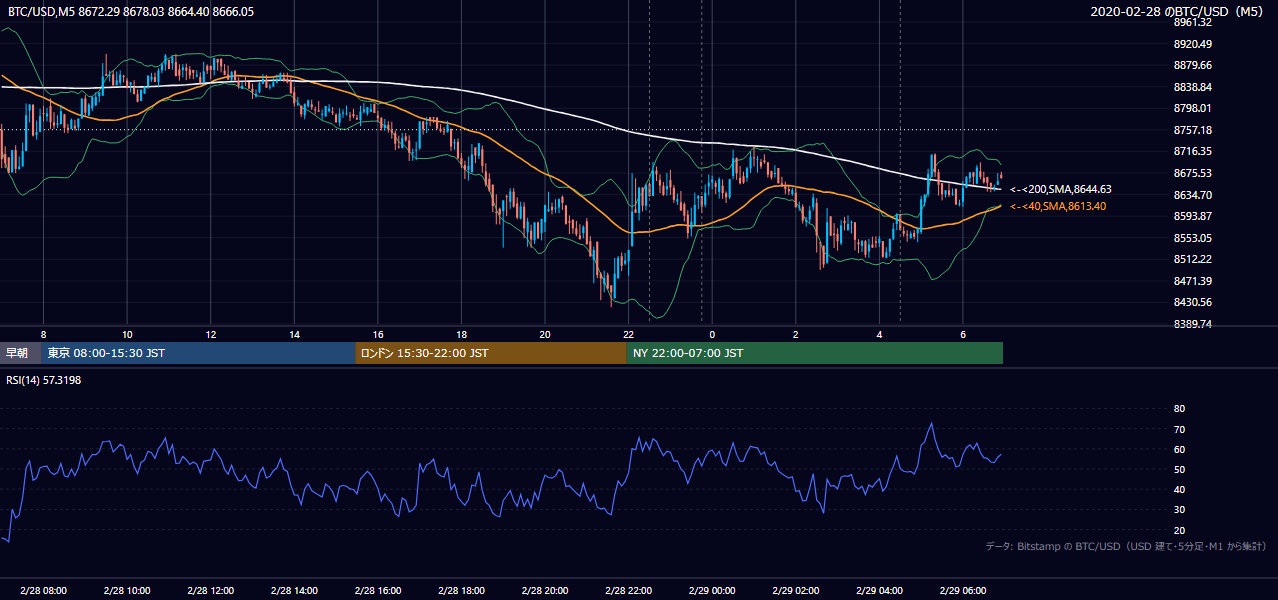Viewport: 1278px width, 600px height.
Task: Click the hour 22 tick on price chart
Action: coord(628,334)
